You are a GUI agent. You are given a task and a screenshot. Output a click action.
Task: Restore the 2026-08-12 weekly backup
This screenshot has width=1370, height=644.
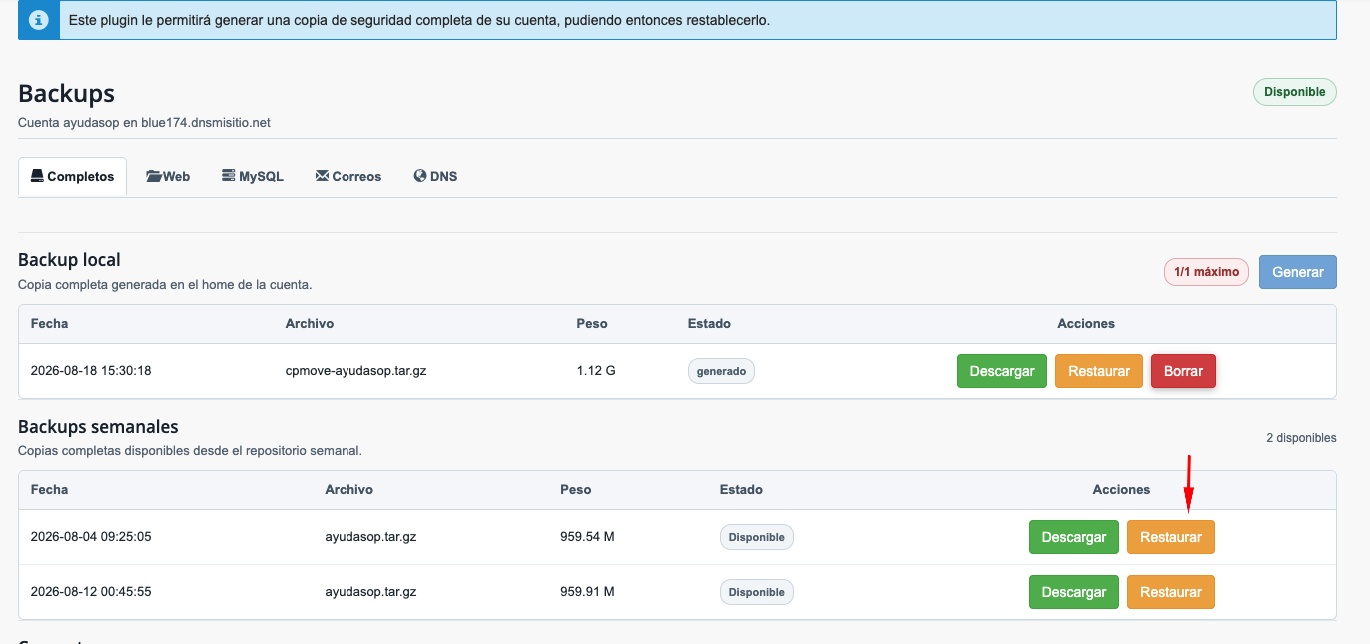1171,592
